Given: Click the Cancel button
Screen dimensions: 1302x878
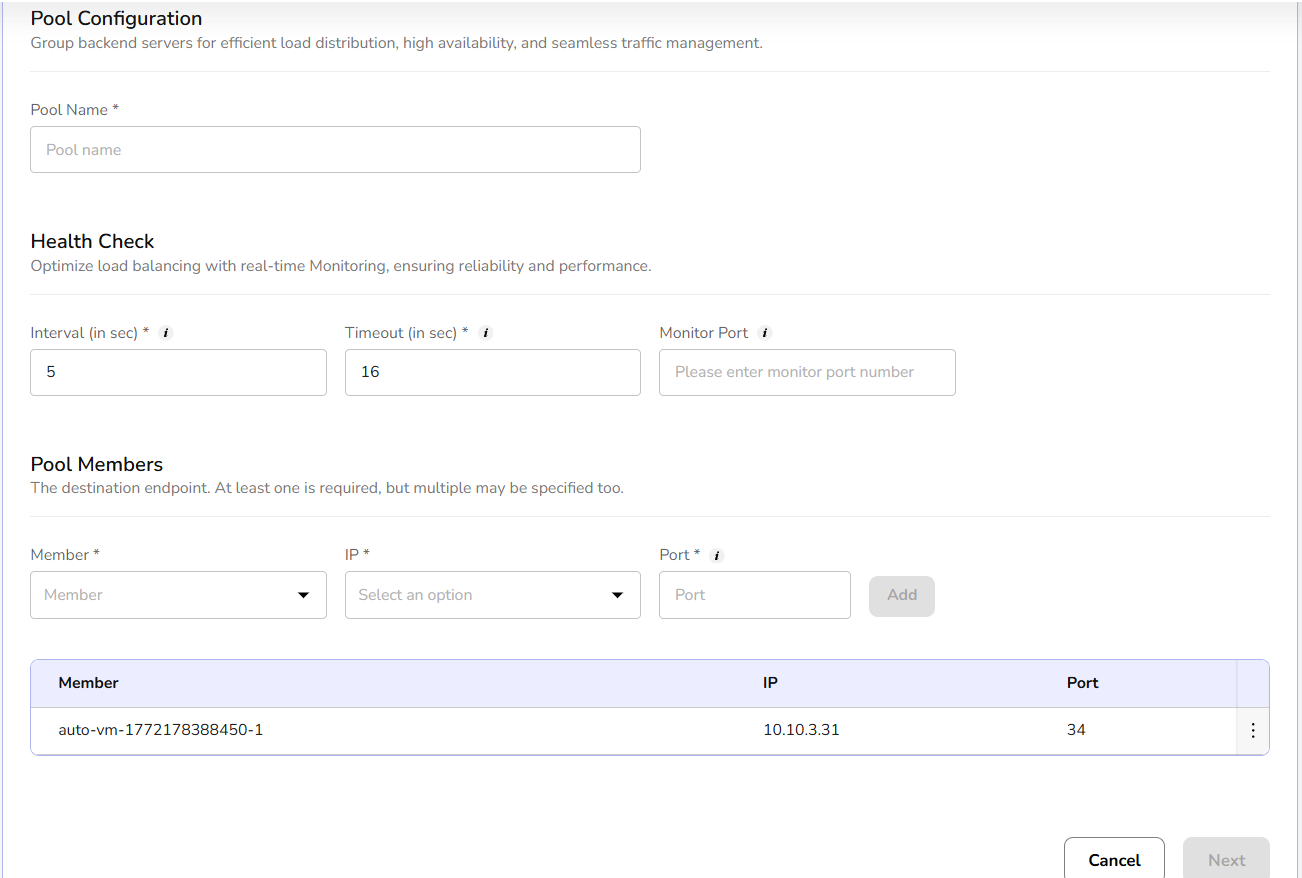Looking at the screenshot, I should [x=1114, y=860].
